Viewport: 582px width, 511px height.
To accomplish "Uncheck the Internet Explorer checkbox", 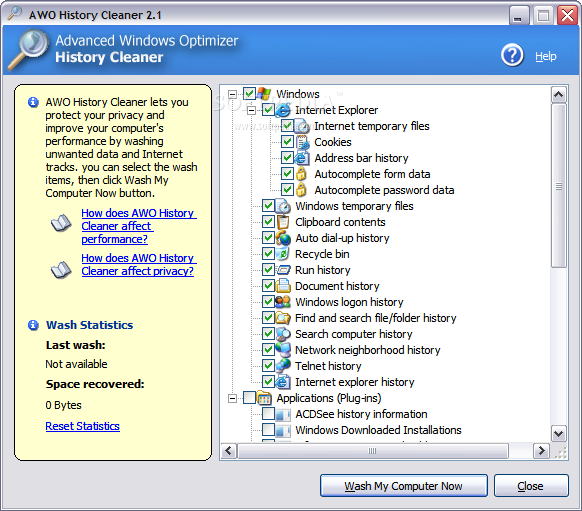I will [x=268, y=109].
